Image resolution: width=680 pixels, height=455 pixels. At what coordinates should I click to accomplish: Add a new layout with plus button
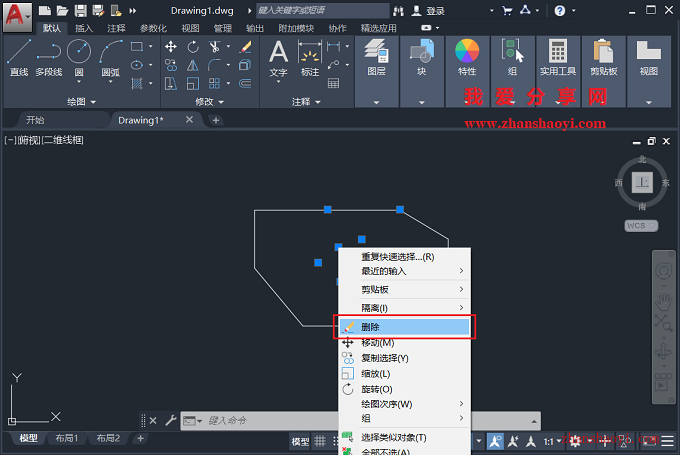(x=140, y=439)
